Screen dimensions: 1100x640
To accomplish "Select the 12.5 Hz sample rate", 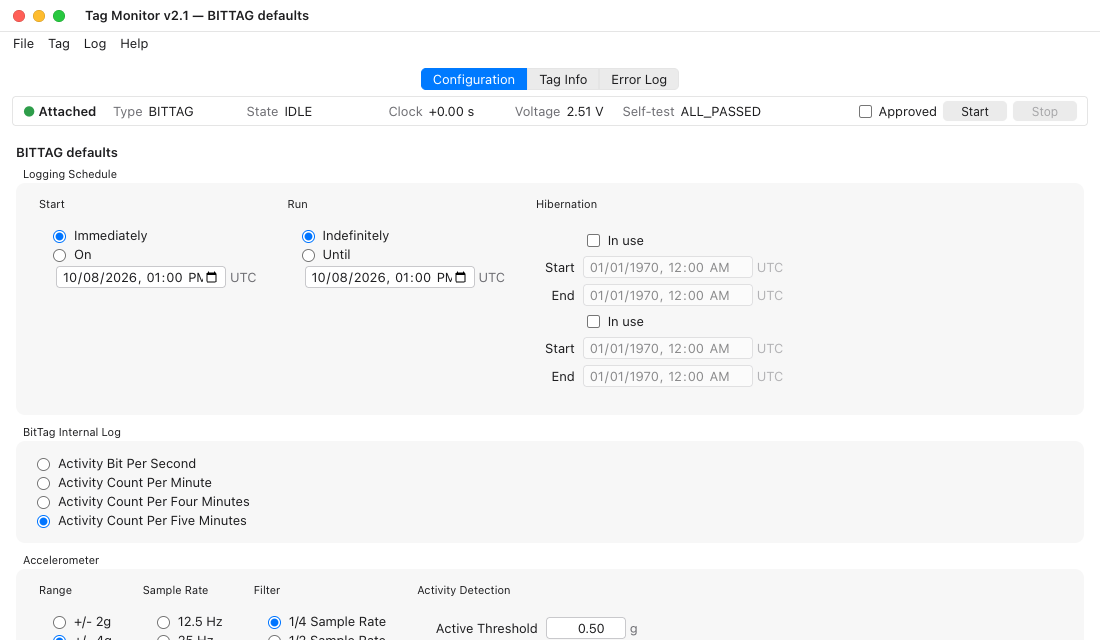I will (x=163, y=622).
